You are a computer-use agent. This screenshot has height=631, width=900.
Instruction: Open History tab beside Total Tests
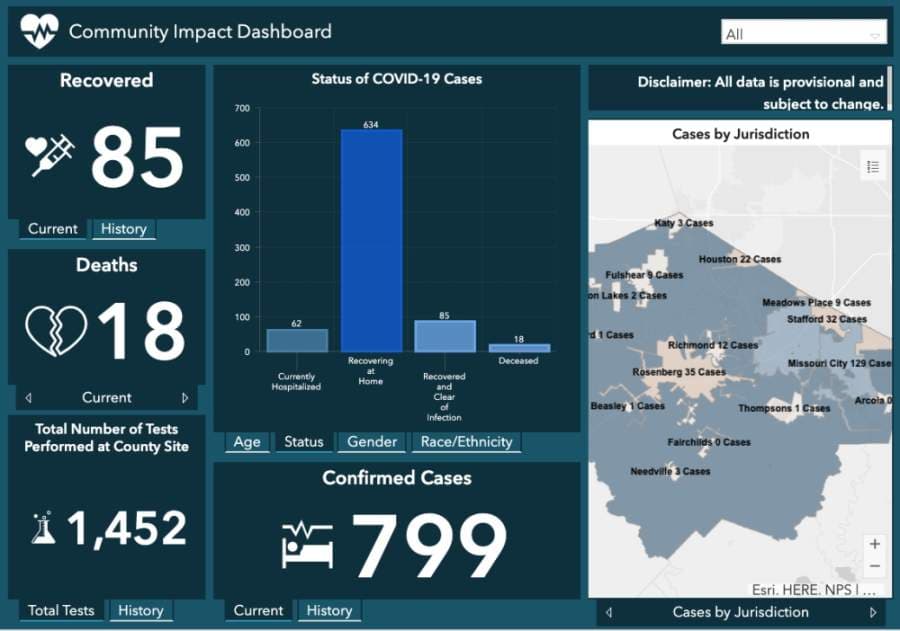point(141,610)
